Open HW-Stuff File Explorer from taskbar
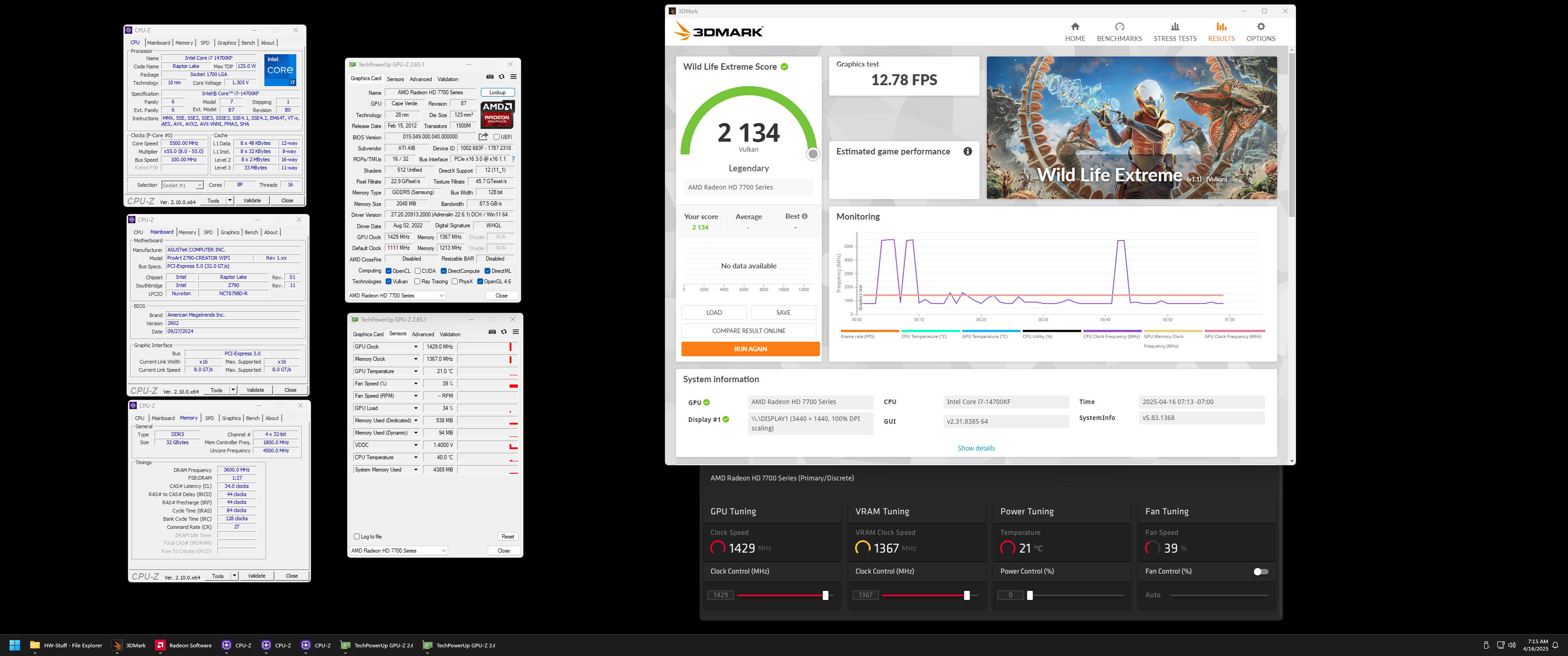The width and height of the screenshot is (1568, 656). pyautogui.click(x=67, y=645)
